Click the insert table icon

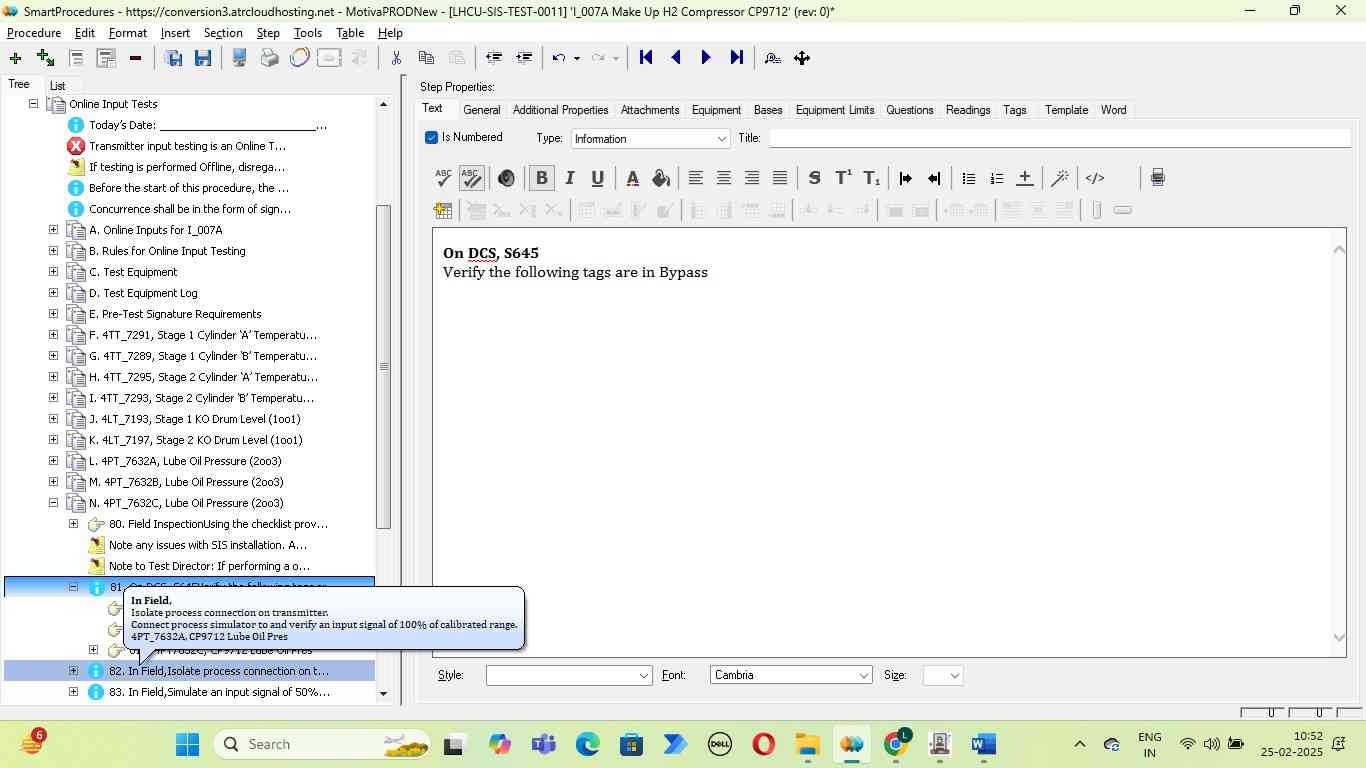click(443, 210)
